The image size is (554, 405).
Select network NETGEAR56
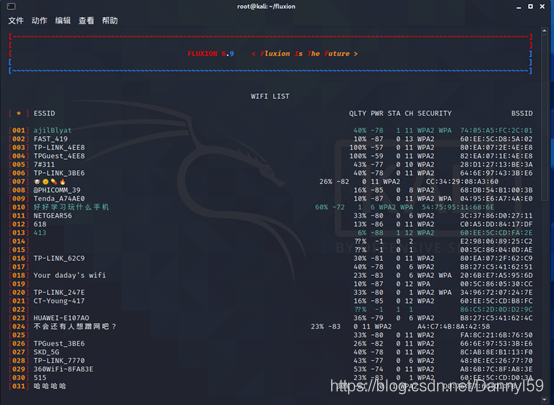53,216
